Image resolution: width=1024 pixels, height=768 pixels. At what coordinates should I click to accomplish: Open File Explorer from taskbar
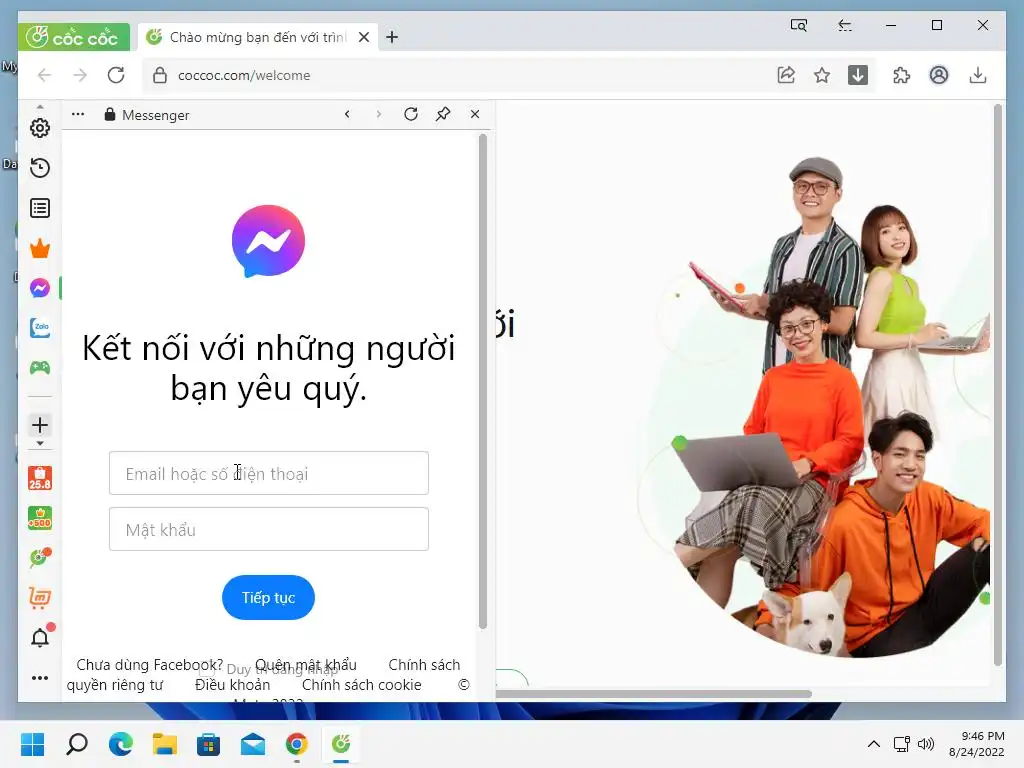tap(165, 744)
